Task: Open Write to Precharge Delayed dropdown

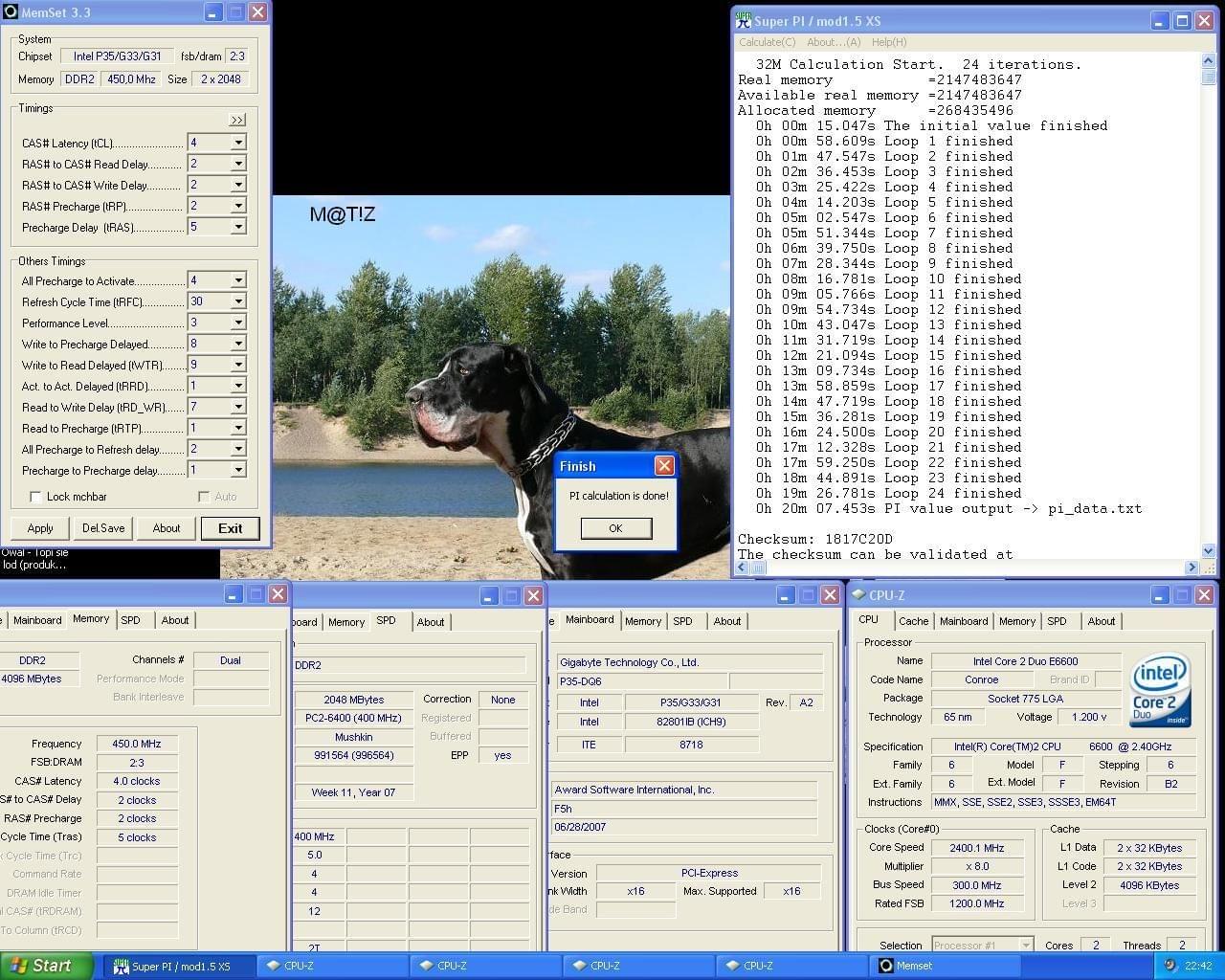Action: click(x=238, y=344)
